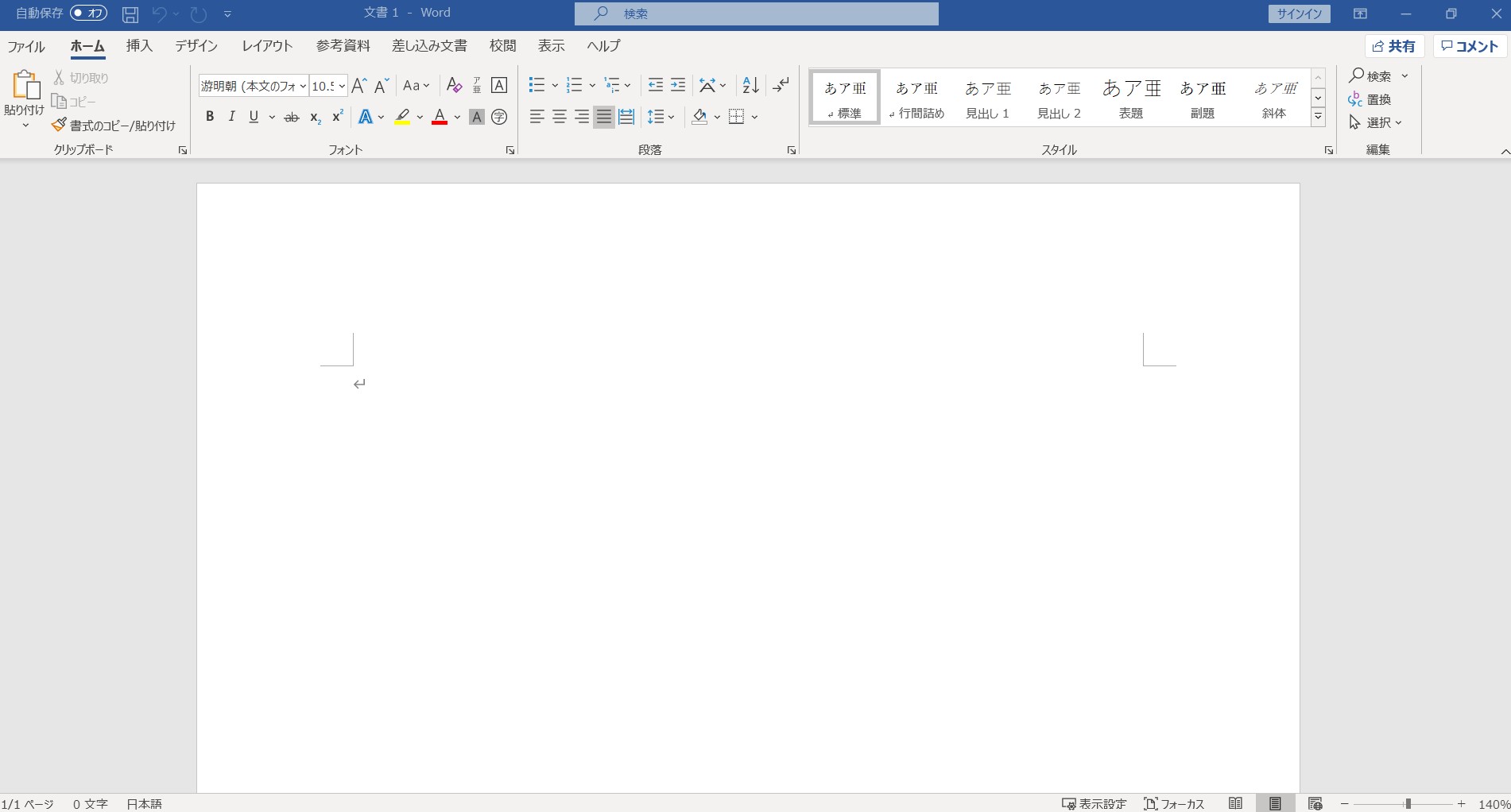
Task: Align text left
Action: tap(537, 117)
